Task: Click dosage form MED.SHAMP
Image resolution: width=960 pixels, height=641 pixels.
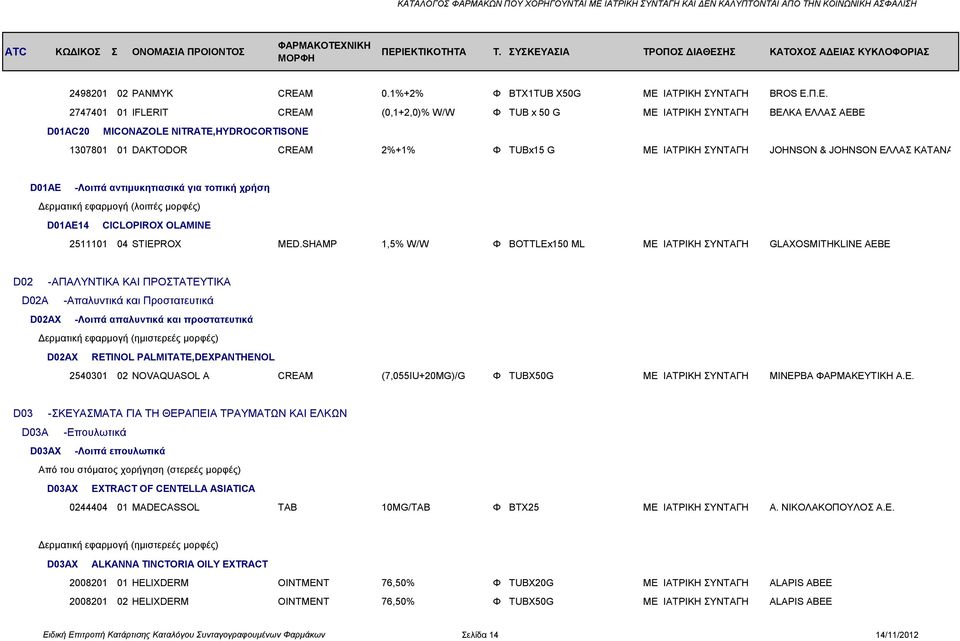Action: point(307,244)
